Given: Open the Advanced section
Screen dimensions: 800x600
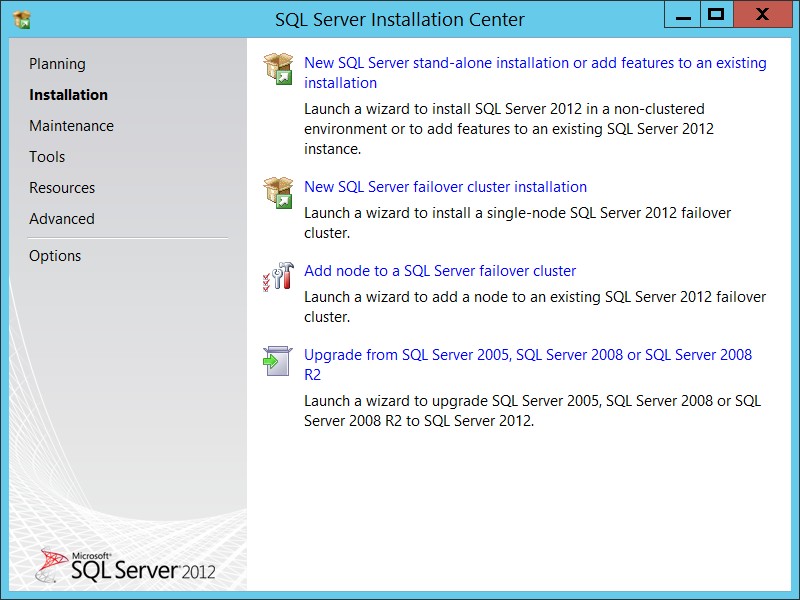Looking at the screenshot, I should 62,219.
